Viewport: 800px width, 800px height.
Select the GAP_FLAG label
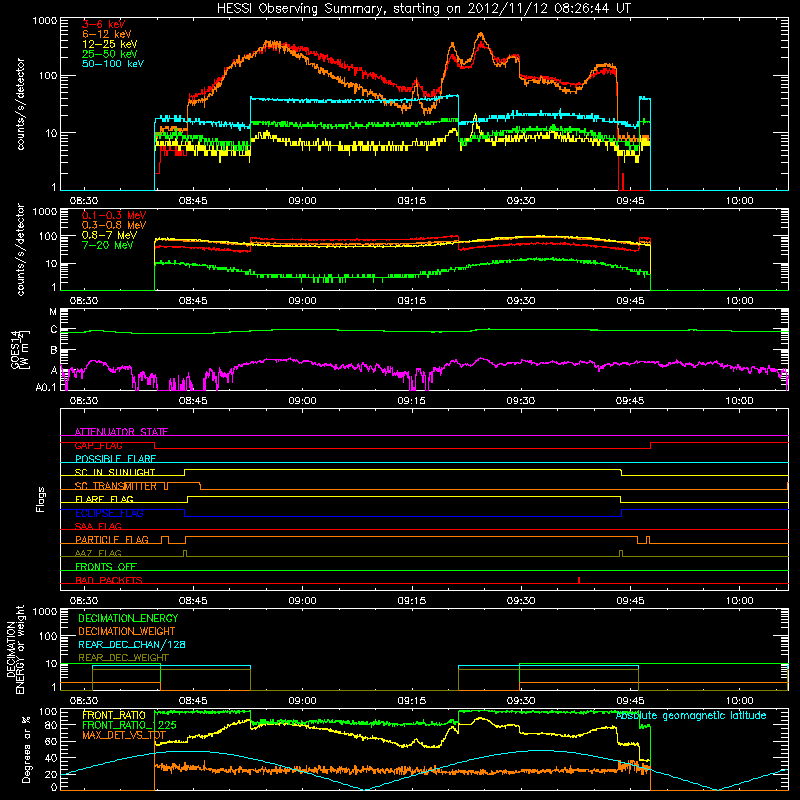click(x=98, y=445)
